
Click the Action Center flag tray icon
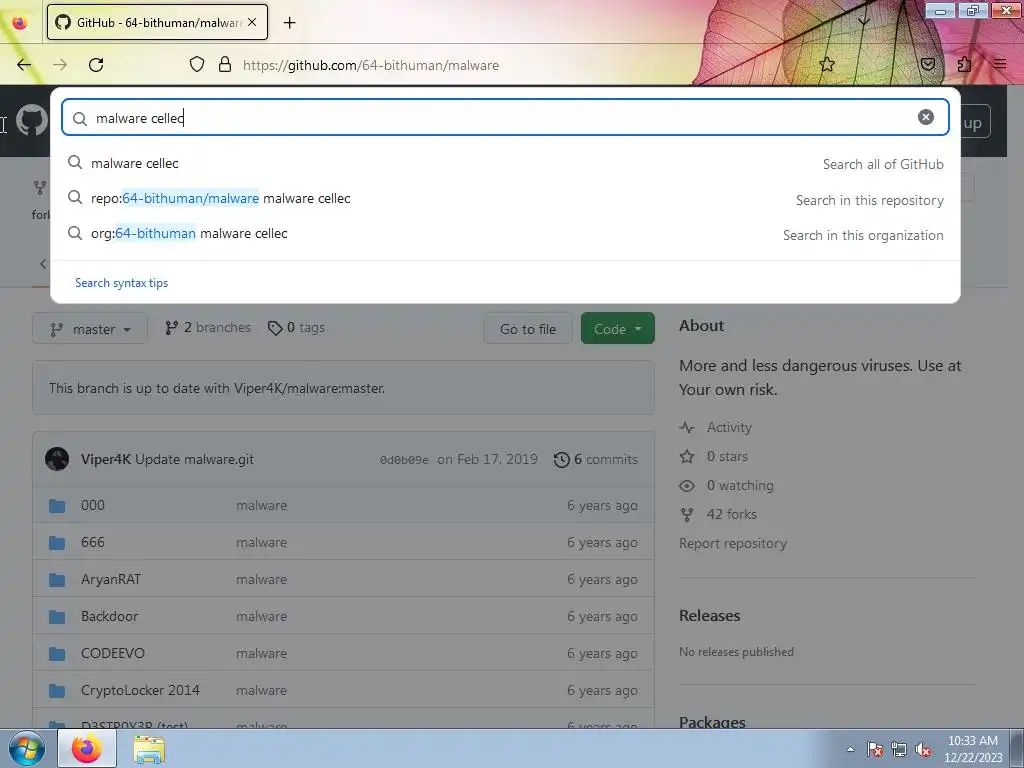point(875,749)
